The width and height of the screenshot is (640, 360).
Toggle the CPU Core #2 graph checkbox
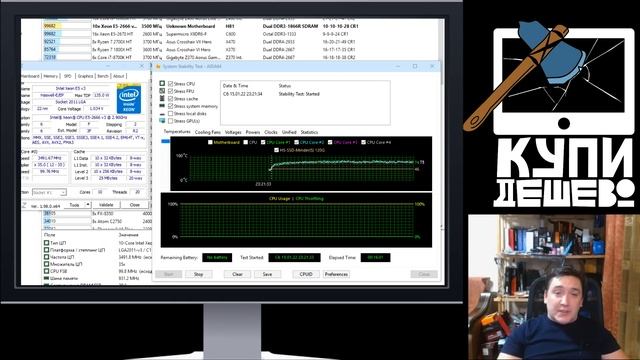[296, 142]
